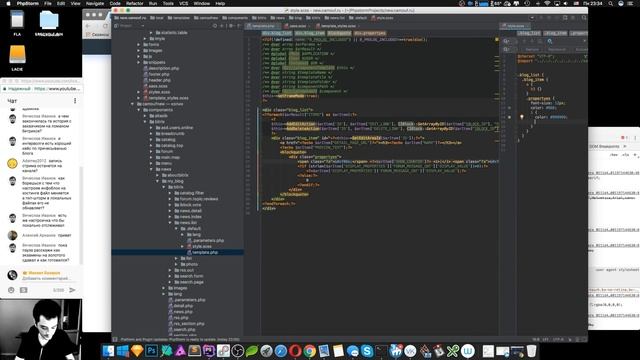Open Sublime Text in the Dock
This screenshot has height=360, width=640.
[194, 351]
